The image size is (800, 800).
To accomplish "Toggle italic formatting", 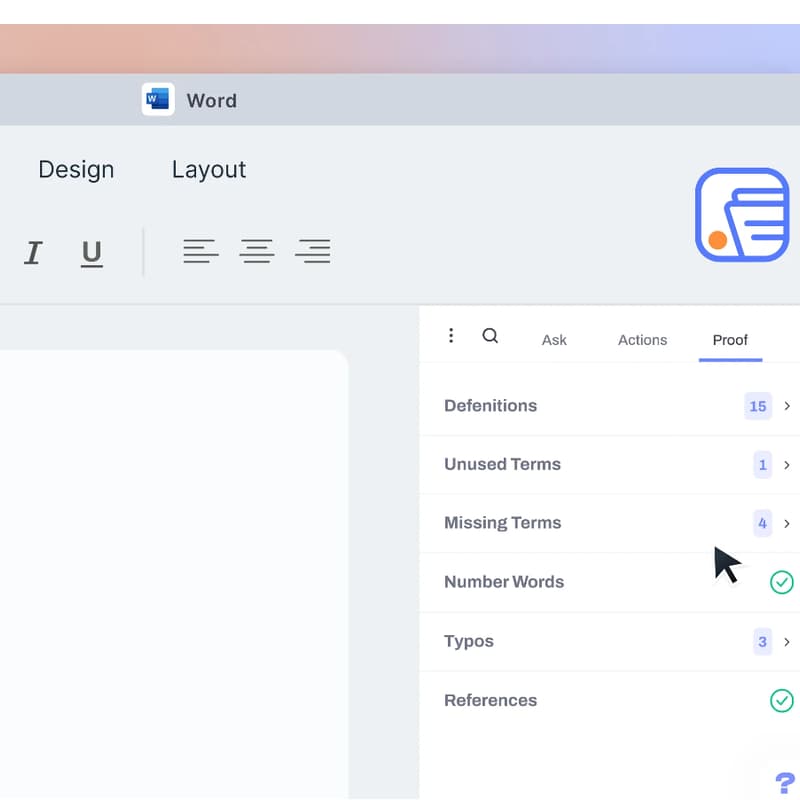I will (33, 253).
